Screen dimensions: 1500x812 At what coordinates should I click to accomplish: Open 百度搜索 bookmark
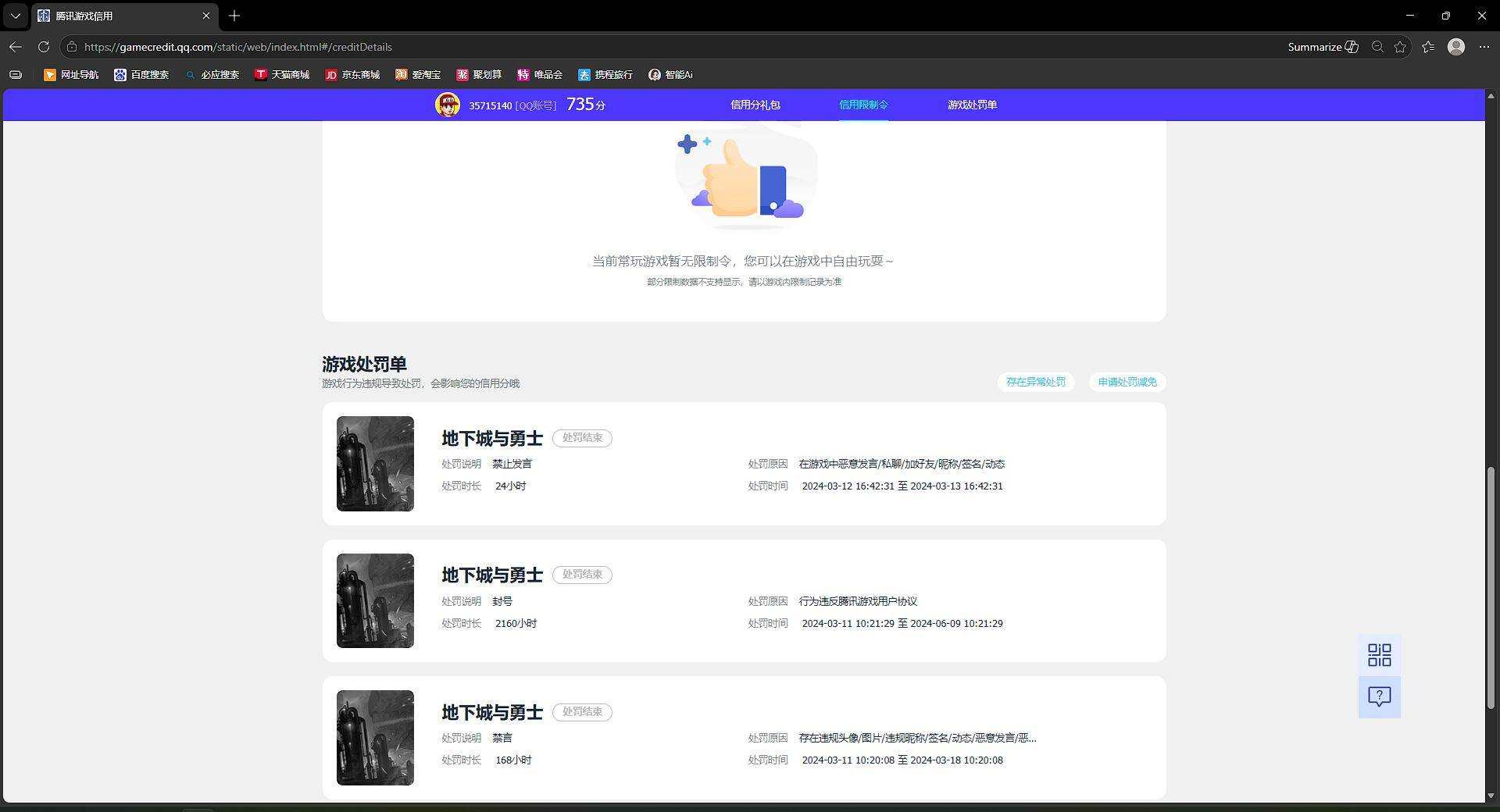(141, 75)
